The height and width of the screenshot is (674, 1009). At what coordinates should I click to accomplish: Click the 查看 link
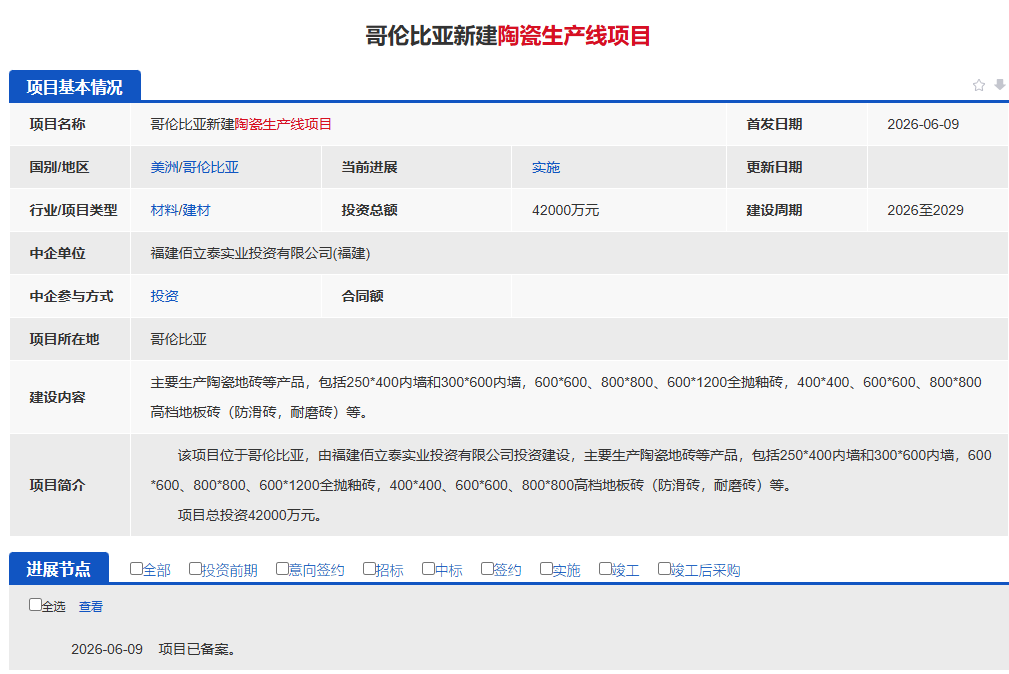[91, 606]
